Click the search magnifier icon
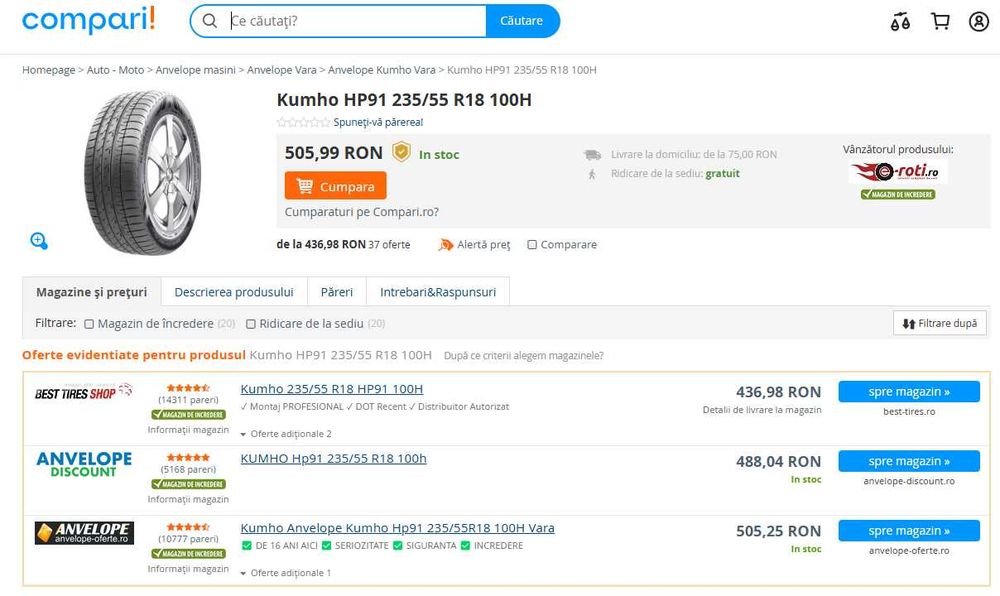This screenshot has width=1000, height=596. pyautogui.click(x=210, y=21)
